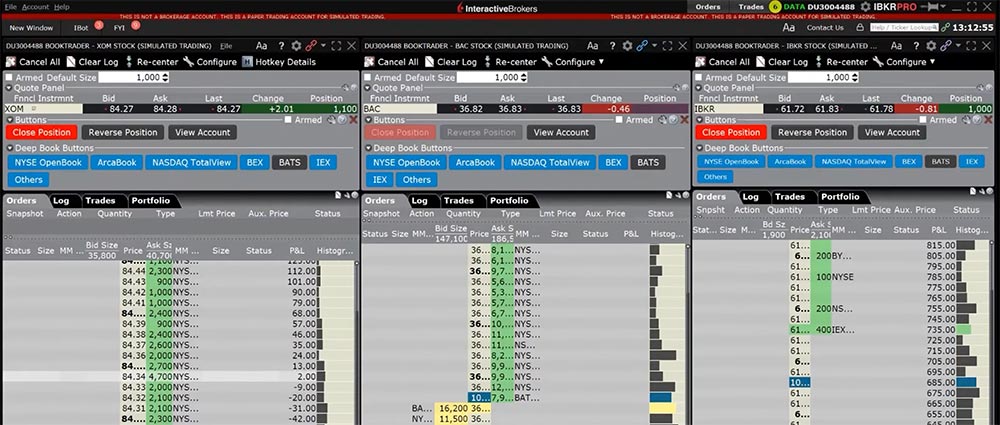This screenshot has height=425, width=1000.
Task: Click yellow notification badge next to DATA
Action: coord(775,7)
